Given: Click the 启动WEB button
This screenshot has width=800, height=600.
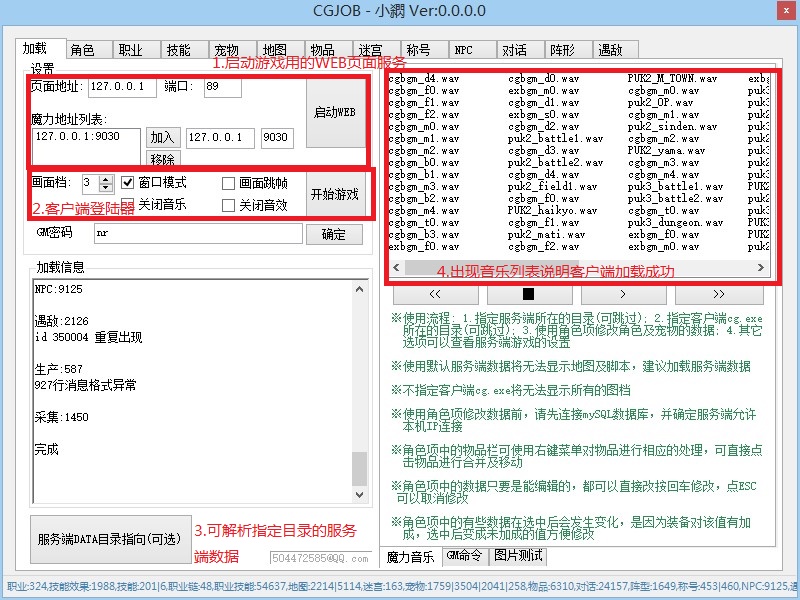Looking at the screenshot, I should point(334,113).
